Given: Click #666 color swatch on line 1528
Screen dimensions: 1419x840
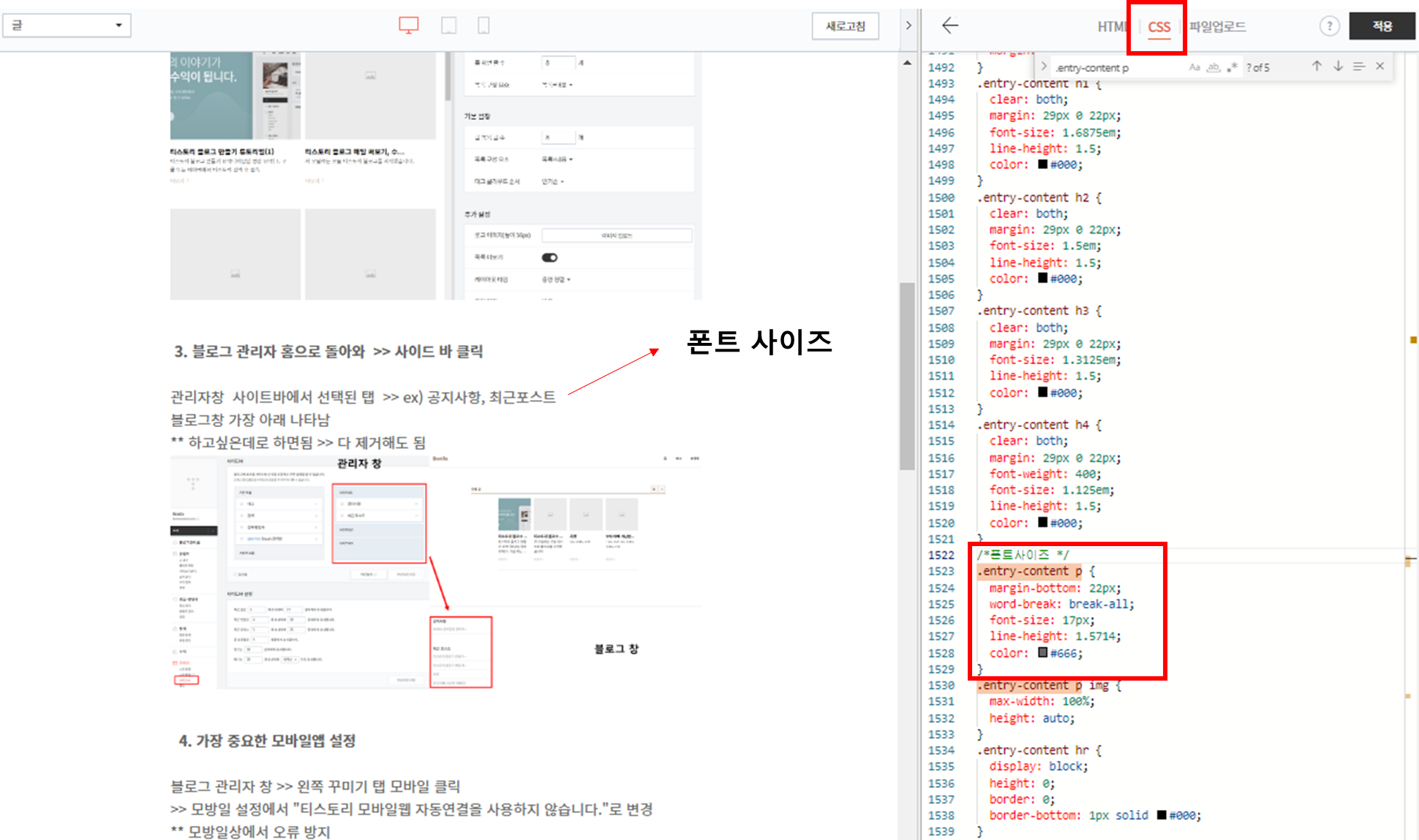Looking at the screenshot, I should [x=1042, y=653].
